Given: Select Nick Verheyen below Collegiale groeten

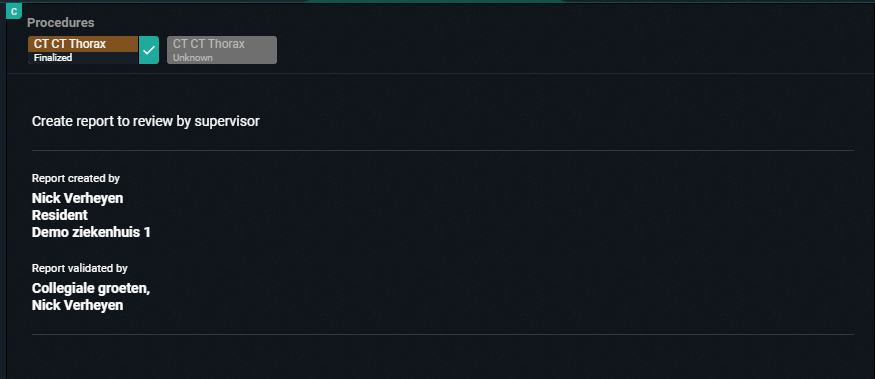Looking at the screenshot, I should point(78,305).
